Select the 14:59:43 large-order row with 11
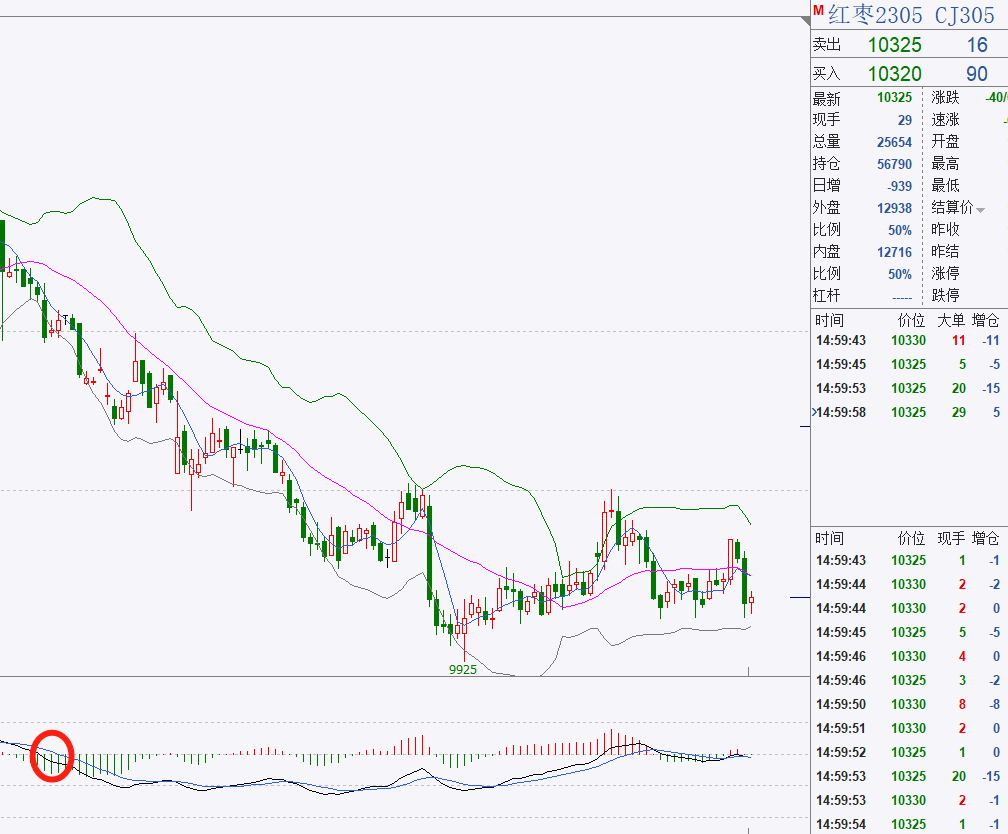 (x=908, y=341)
